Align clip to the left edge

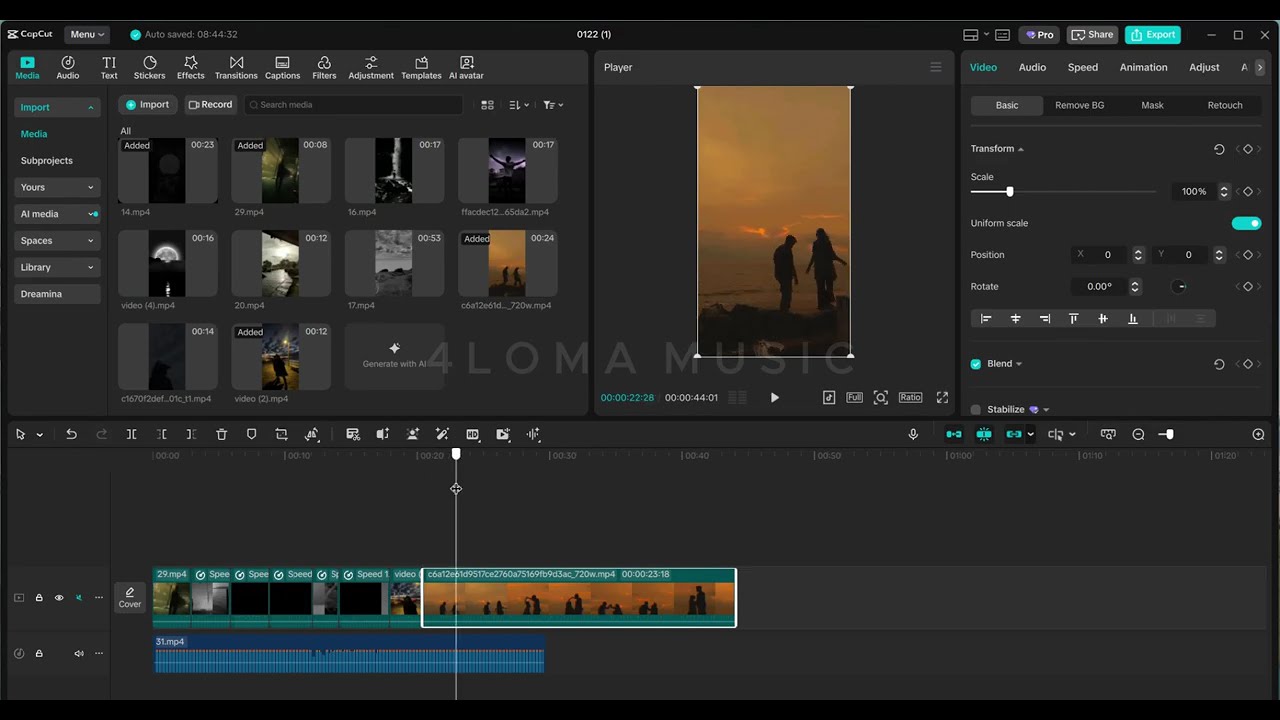[x=986, y=318]
